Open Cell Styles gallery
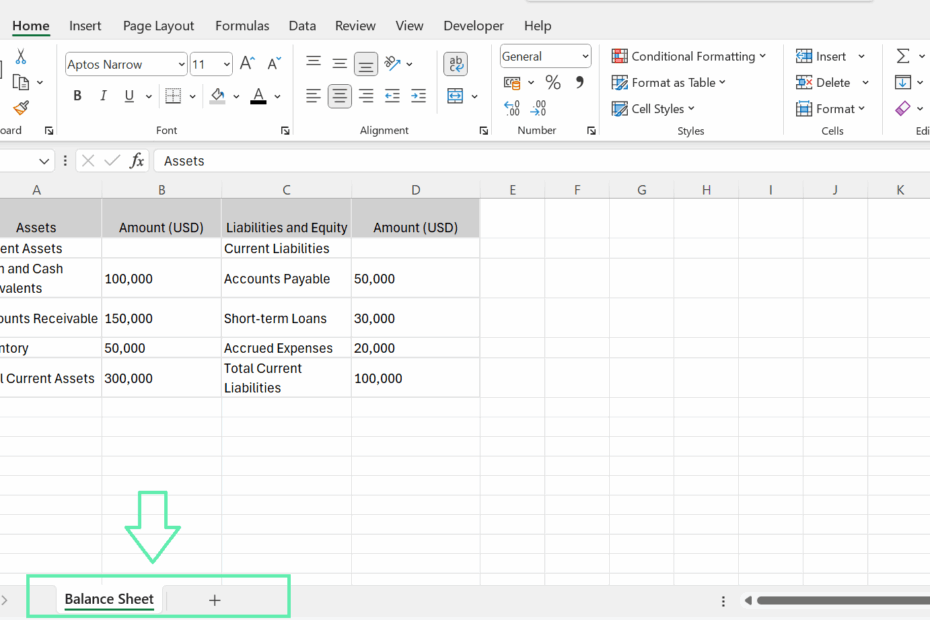 pos(653,109)
